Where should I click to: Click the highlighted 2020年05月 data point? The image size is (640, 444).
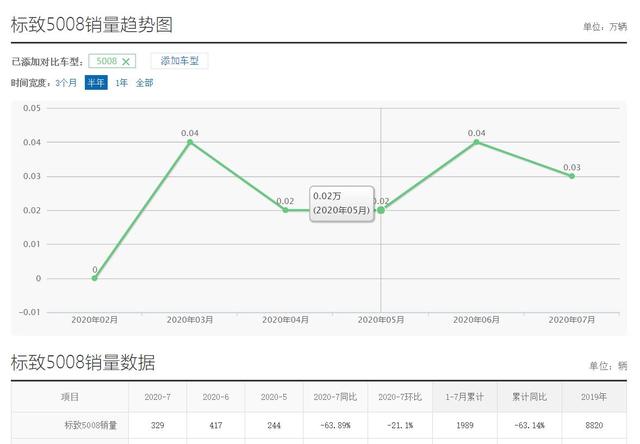click(381, 210)
